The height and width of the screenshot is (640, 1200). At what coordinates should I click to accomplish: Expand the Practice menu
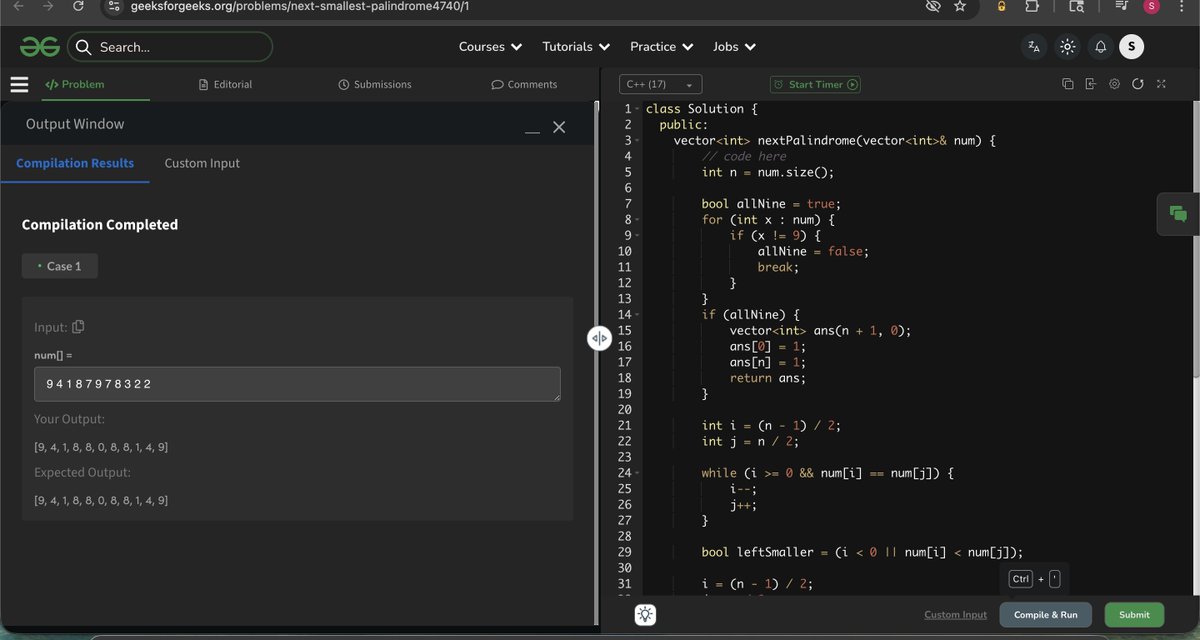661,47
